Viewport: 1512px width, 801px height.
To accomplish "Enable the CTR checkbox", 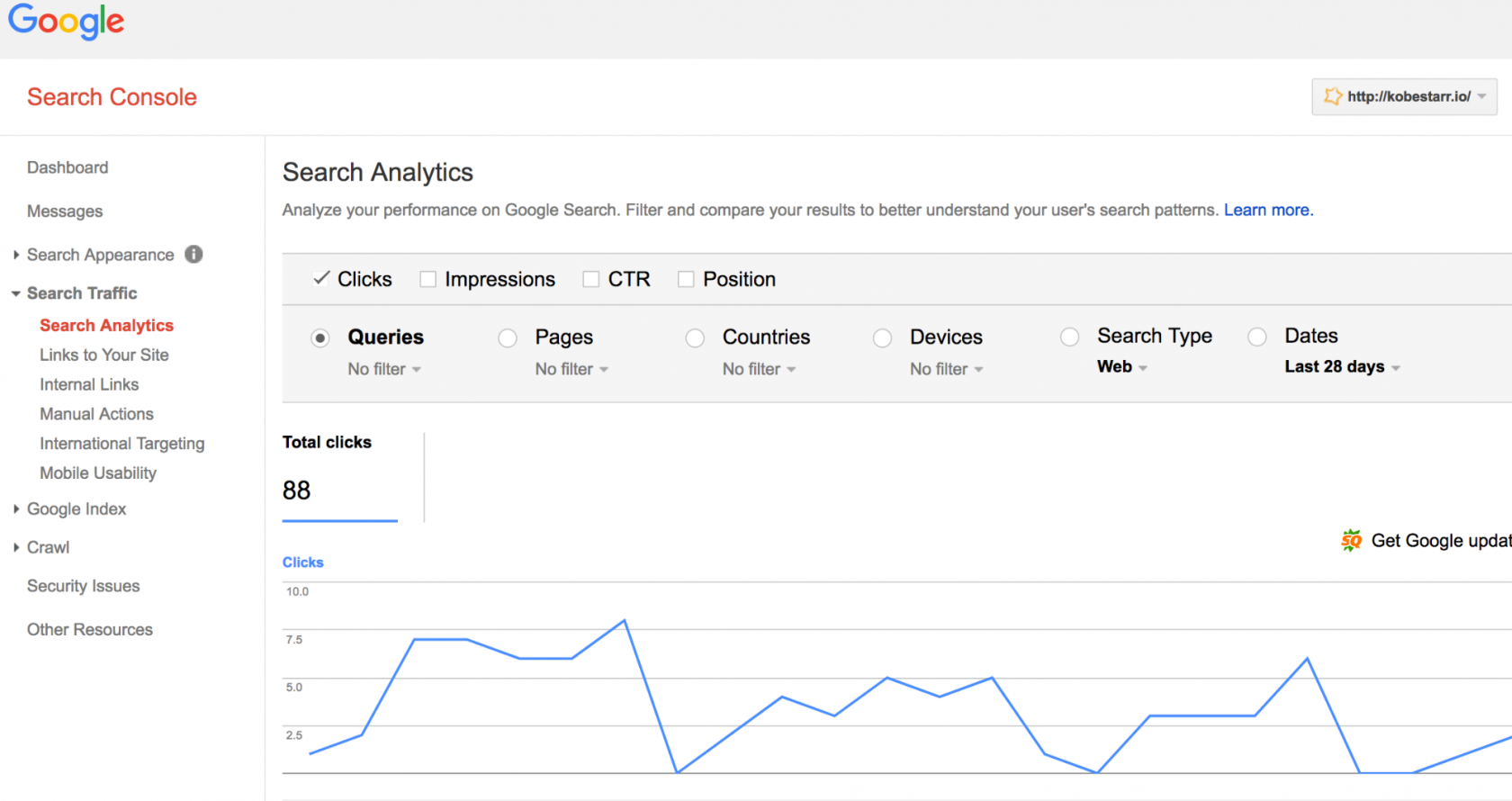I will (591, 279).
